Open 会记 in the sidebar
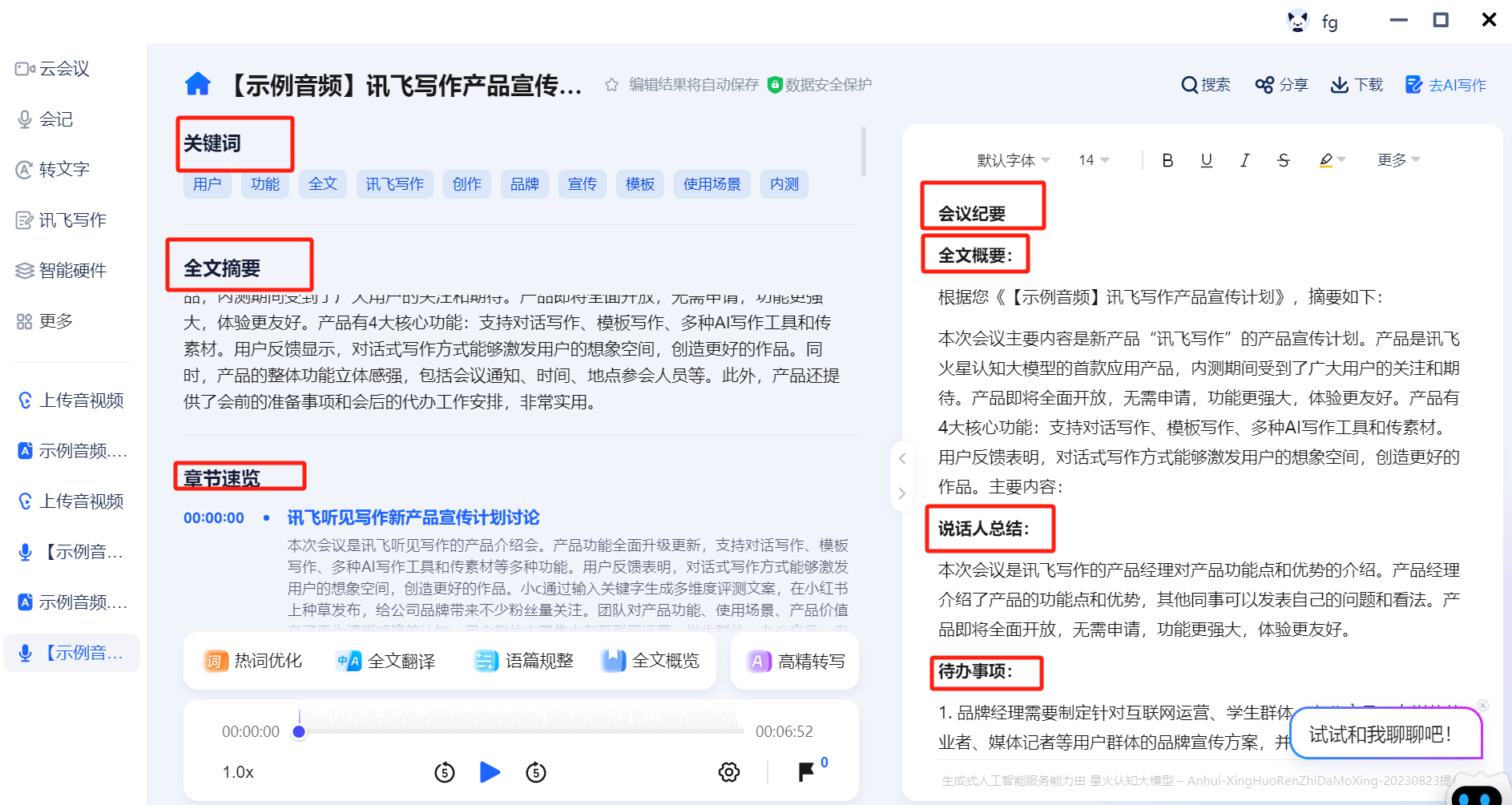Viewport: 1512px width, 805px height. [x=46, y=119]
